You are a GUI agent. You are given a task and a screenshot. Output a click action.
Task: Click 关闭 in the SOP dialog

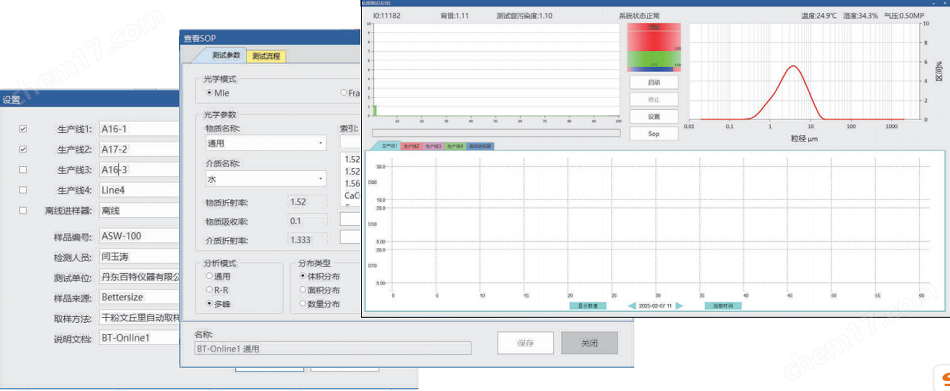point(590,343)
